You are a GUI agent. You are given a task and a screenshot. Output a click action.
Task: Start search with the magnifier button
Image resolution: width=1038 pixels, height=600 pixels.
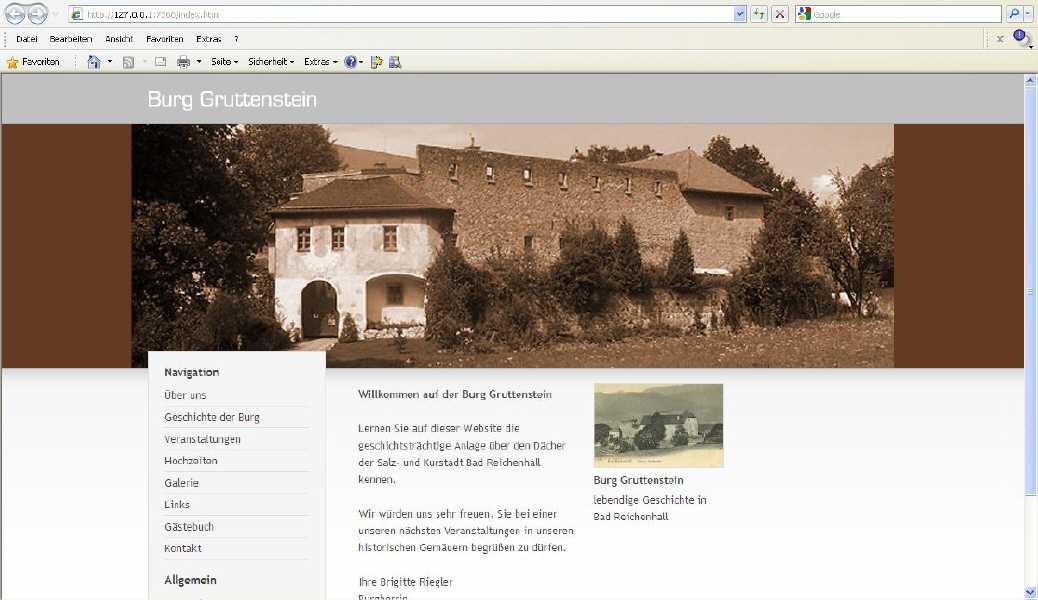pos(1014,14)
